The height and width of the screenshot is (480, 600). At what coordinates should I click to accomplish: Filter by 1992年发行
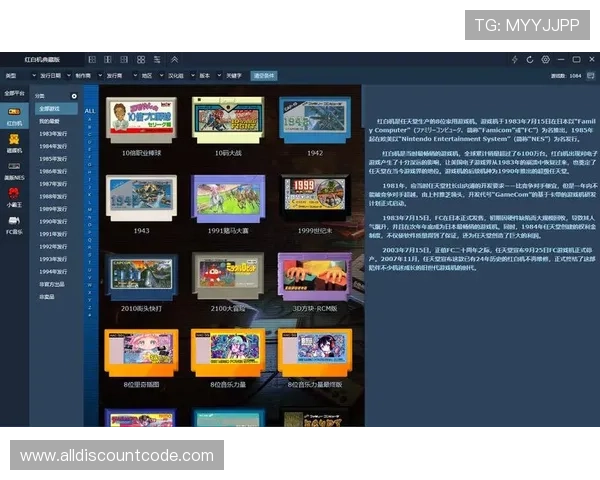point(53,247)
